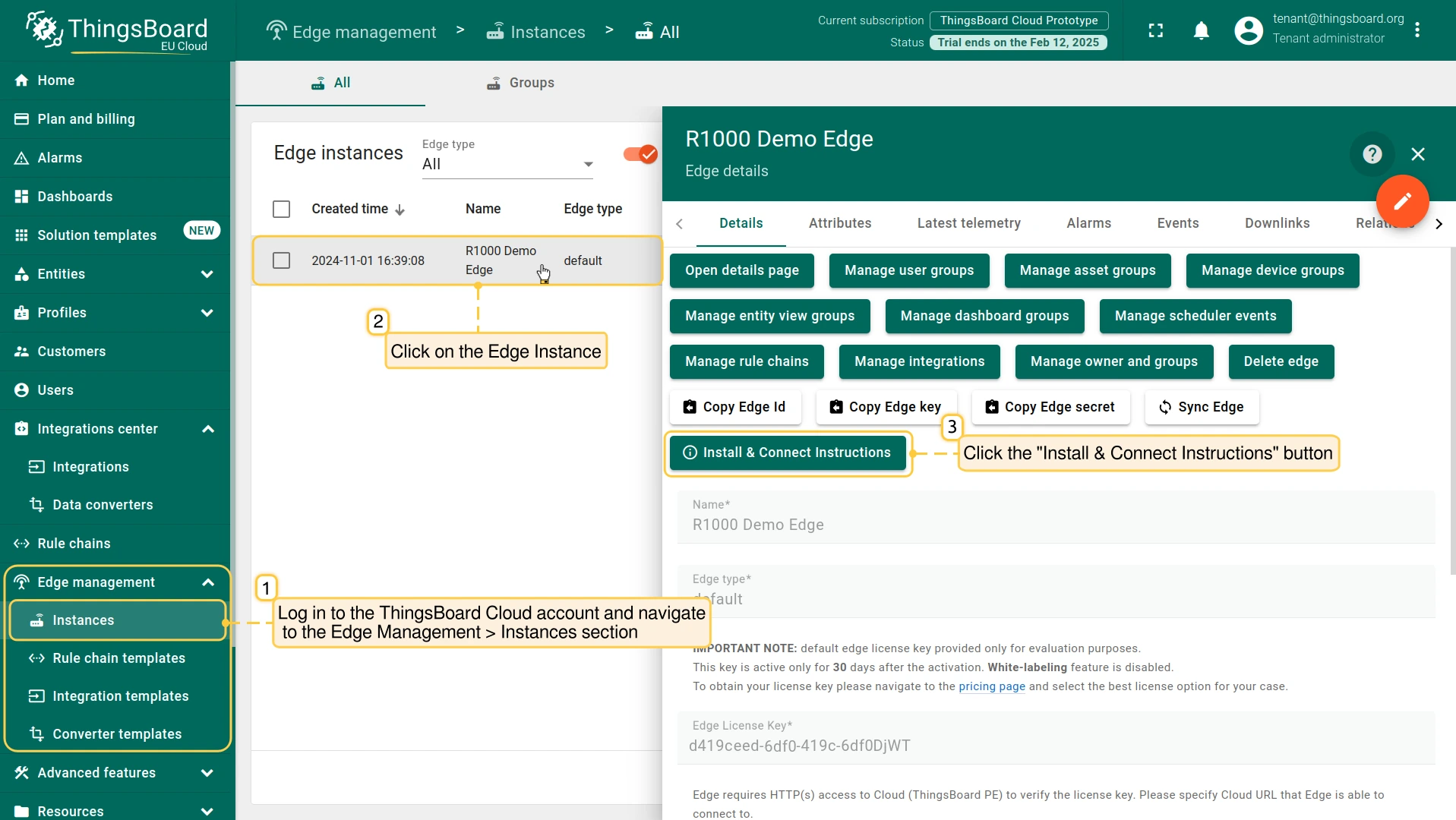Open the three-dot user menu

[x=1417, y=30]
